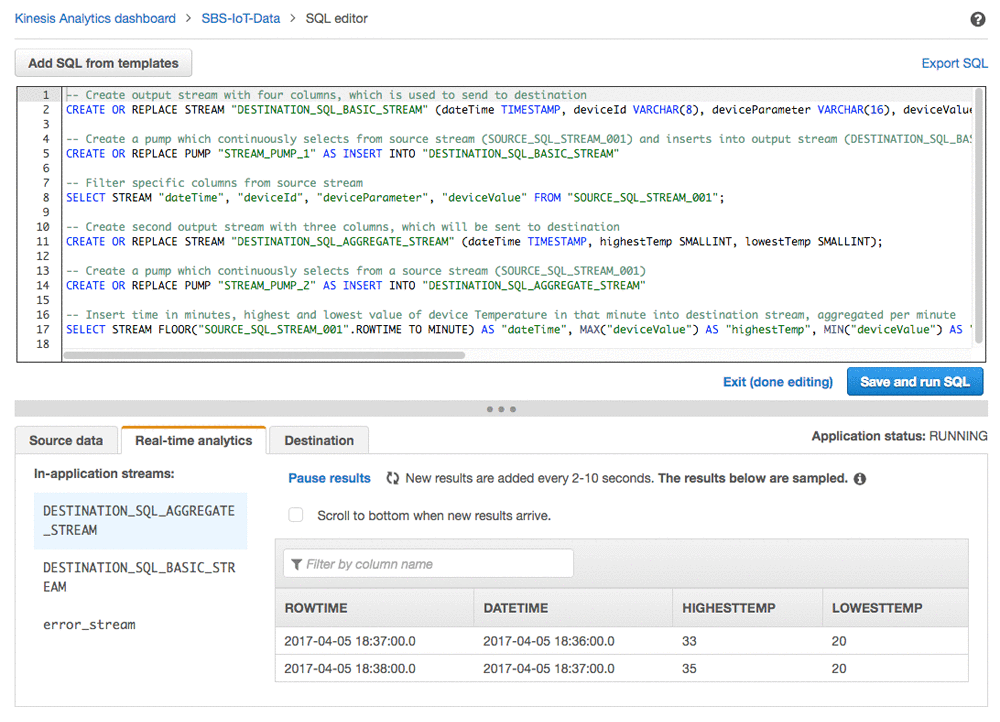Image resolution: width=1000 pixels, height=722 pixels.
Task: Click the HIGHESTTEMP value 35
Action: point(689,669)
